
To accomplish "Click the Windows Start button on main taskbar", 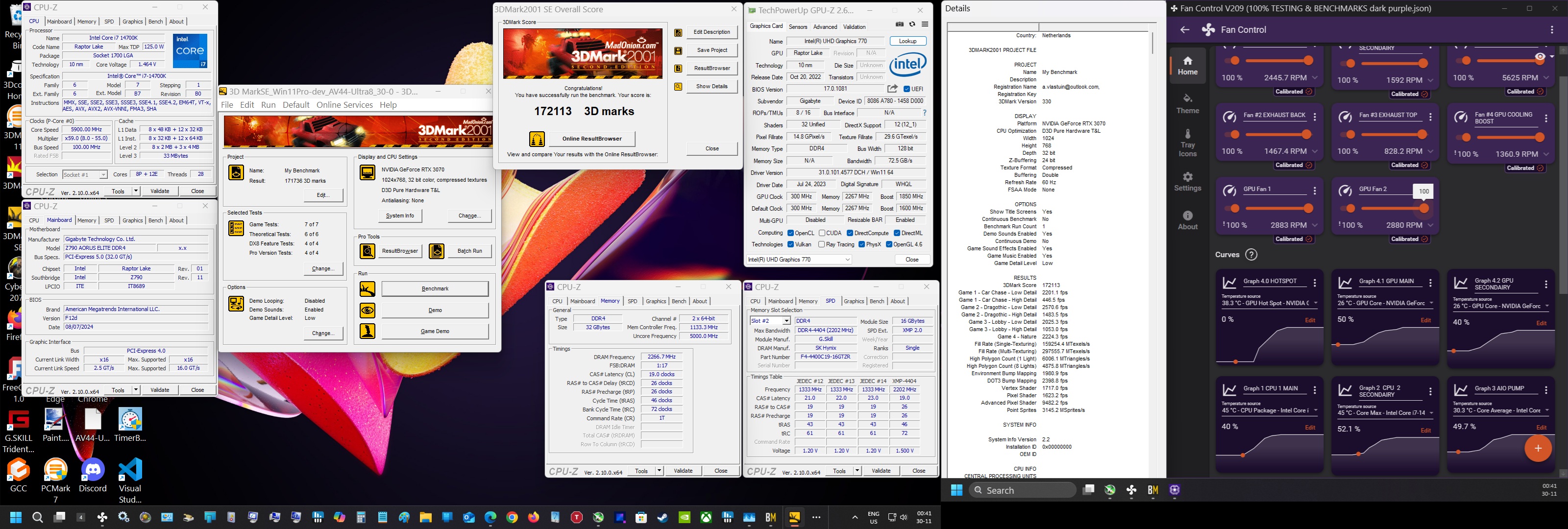I will coord(16,517).
